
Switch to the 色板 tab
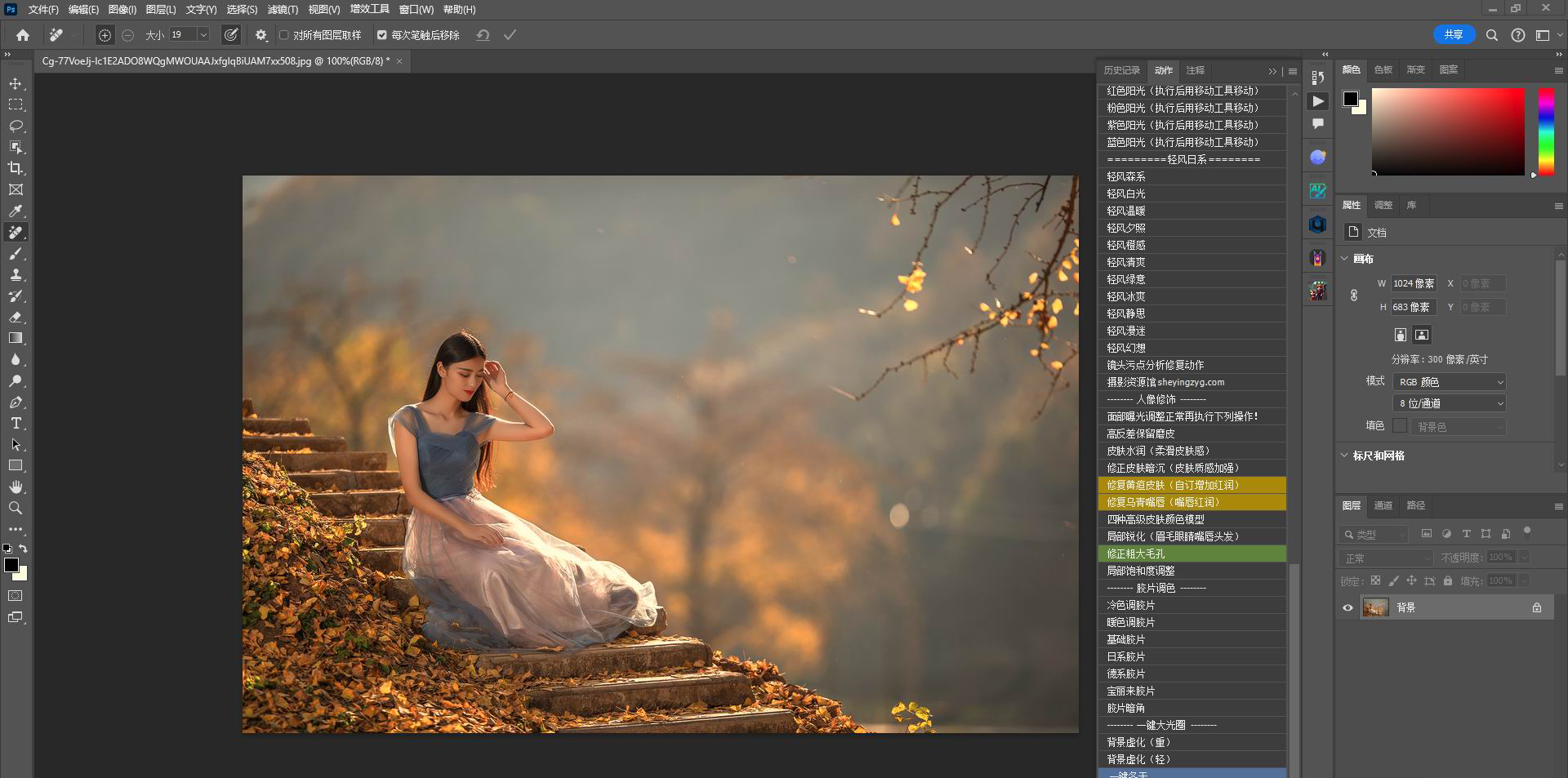pos(1383,69)
